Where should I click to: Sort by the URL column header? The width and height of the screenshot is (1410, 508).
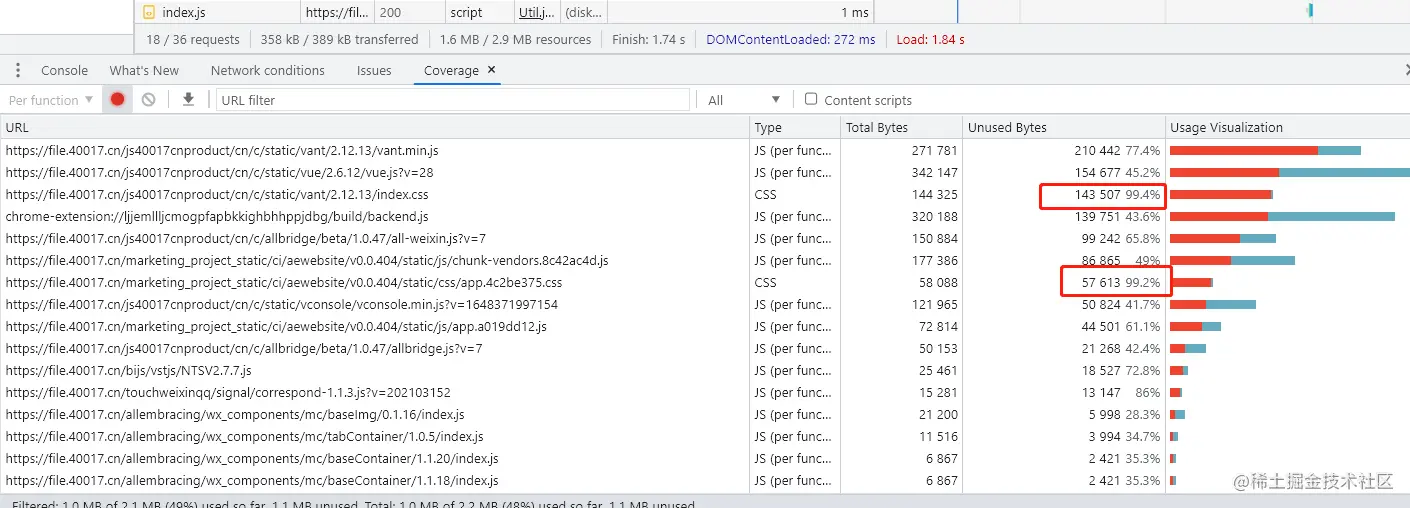(374, 127)
